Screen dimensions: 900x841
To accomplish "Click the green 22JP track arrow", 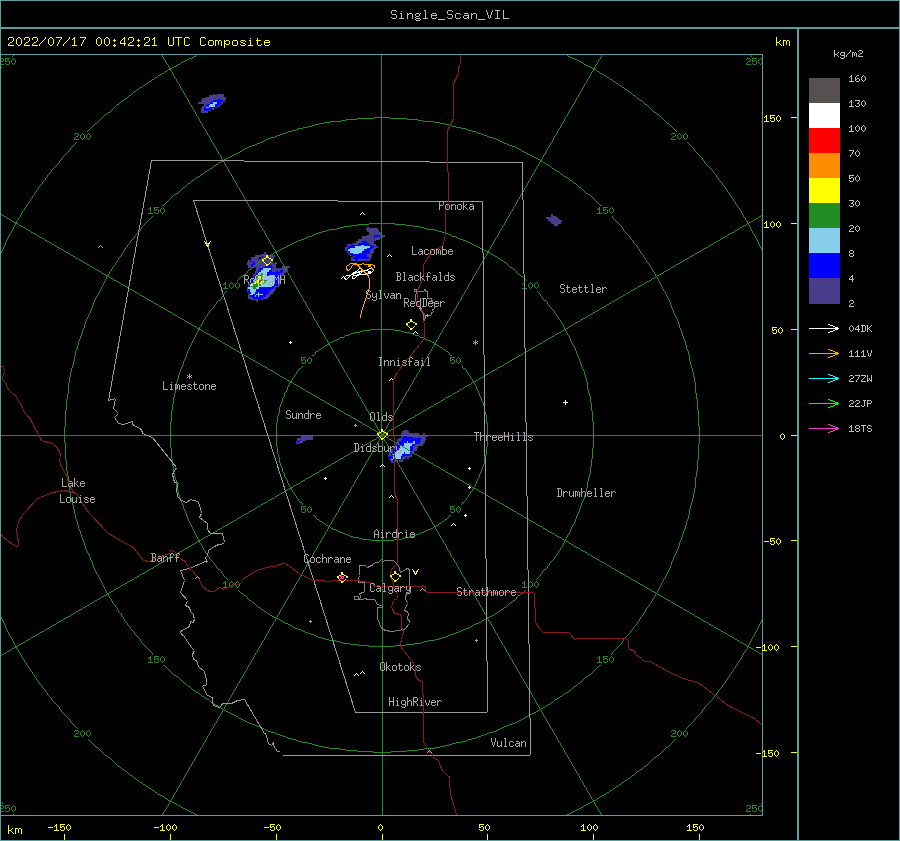I will click(824, 404).
